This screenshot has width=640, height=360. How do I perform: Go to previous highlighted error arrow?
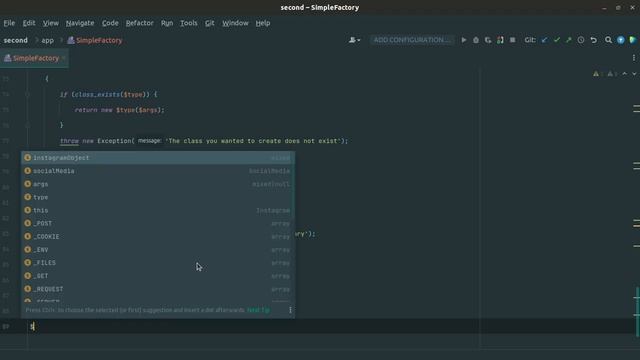pyautogui.click(x=625, y=74)
